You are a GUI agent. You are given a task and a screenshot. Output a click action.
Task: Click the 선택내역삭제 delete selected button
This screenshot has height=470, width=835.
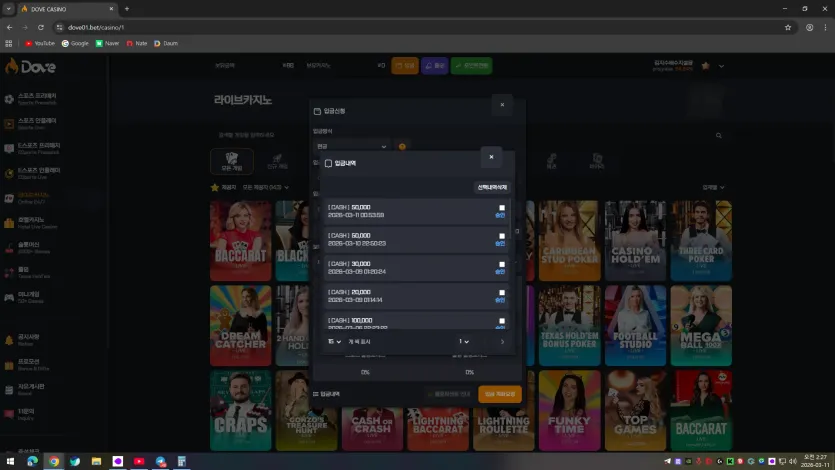492,187
